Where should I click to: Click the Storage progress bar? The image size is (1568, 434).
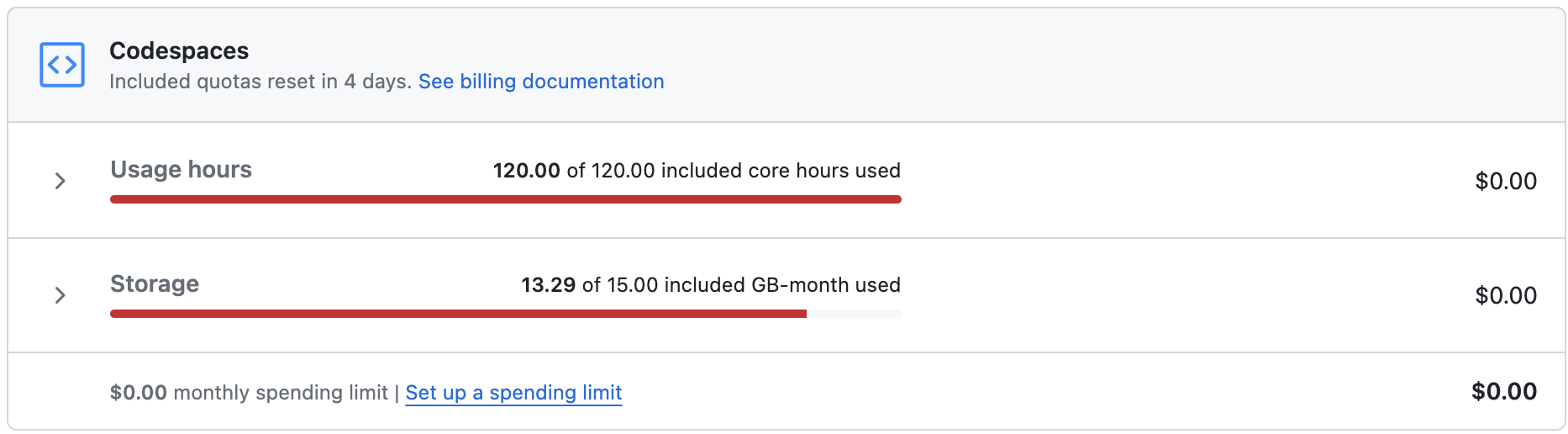tap(506, 314)
